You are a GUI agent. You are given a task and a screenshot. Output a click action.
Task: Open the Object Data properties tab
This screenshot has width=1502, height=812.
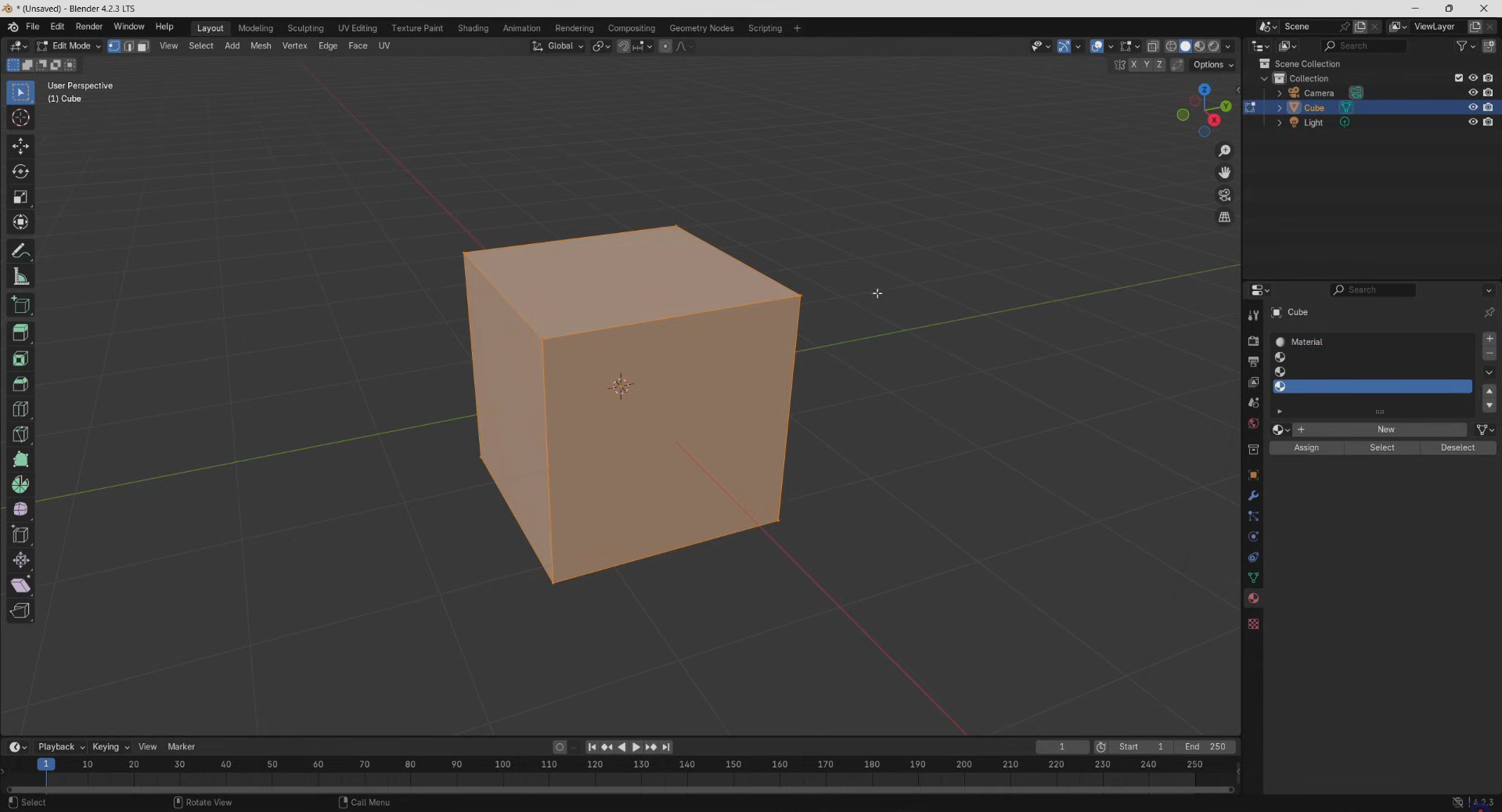(x=1253, y=577)
